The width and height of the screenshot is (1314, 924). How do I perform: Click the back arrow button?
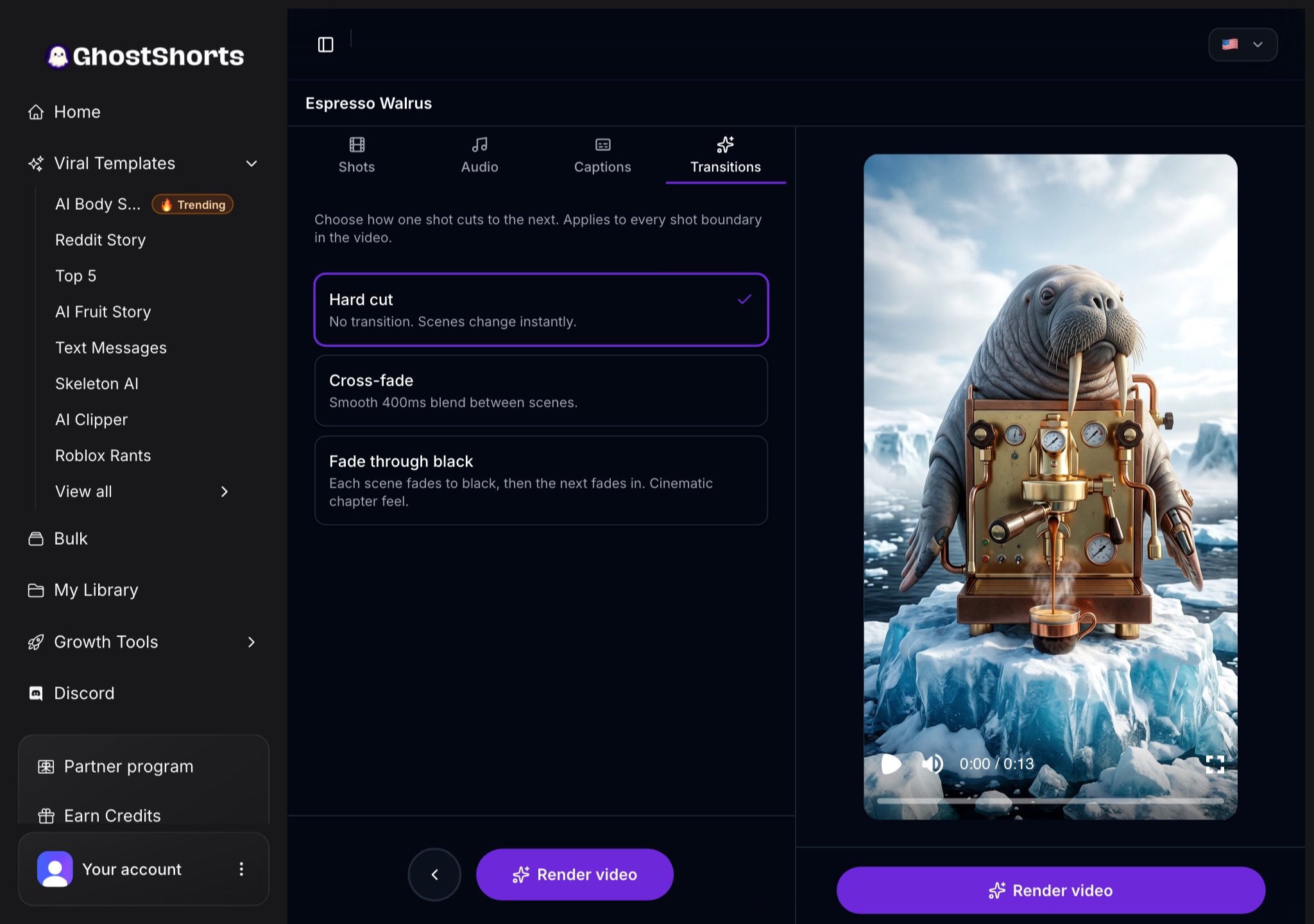(x=434, y=875)
